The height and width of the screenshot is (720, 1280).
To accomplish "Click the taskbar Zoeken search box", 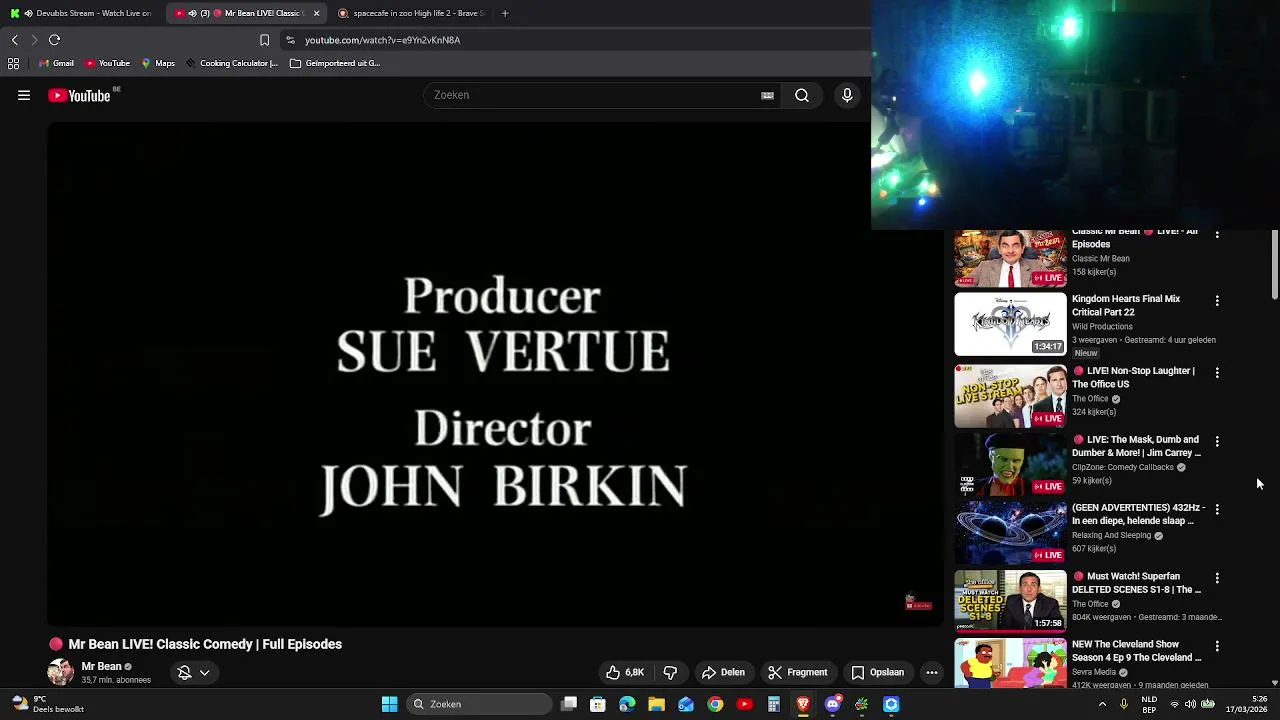I will (x=480, y=704).
